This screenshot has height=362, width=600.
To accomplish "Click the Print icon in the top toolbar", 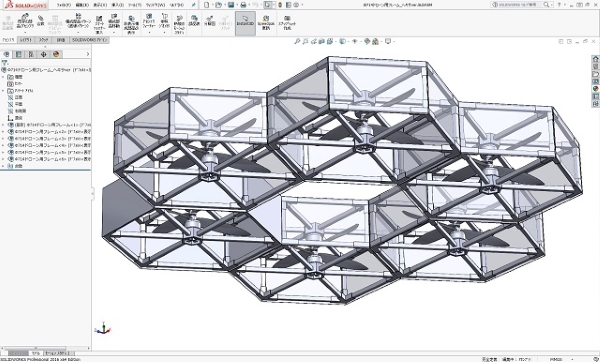I will 243,5.
